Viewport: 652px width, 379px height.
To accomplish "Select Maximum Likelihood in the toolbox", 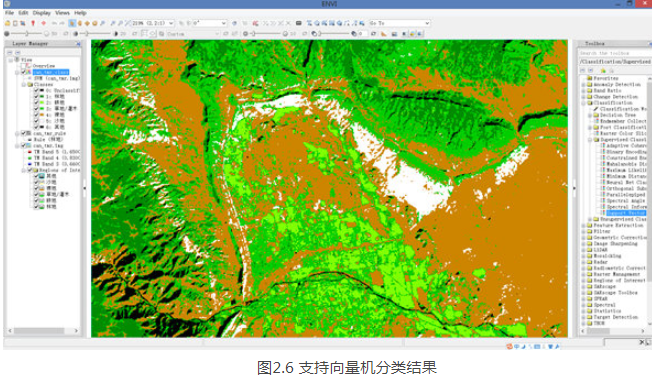I will coord(626,170).
